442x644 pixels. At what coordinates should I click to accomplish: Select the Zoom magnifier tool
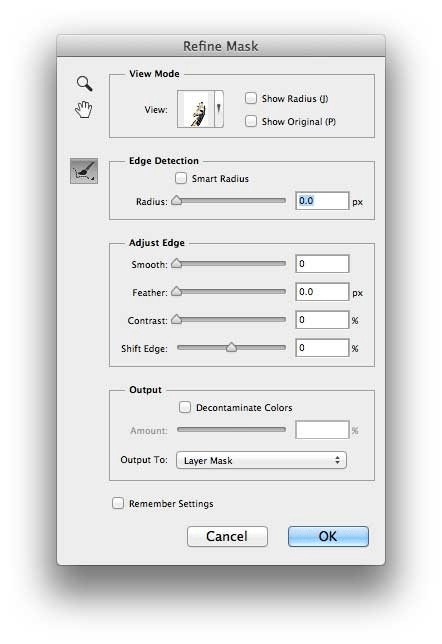pos(85,83)
